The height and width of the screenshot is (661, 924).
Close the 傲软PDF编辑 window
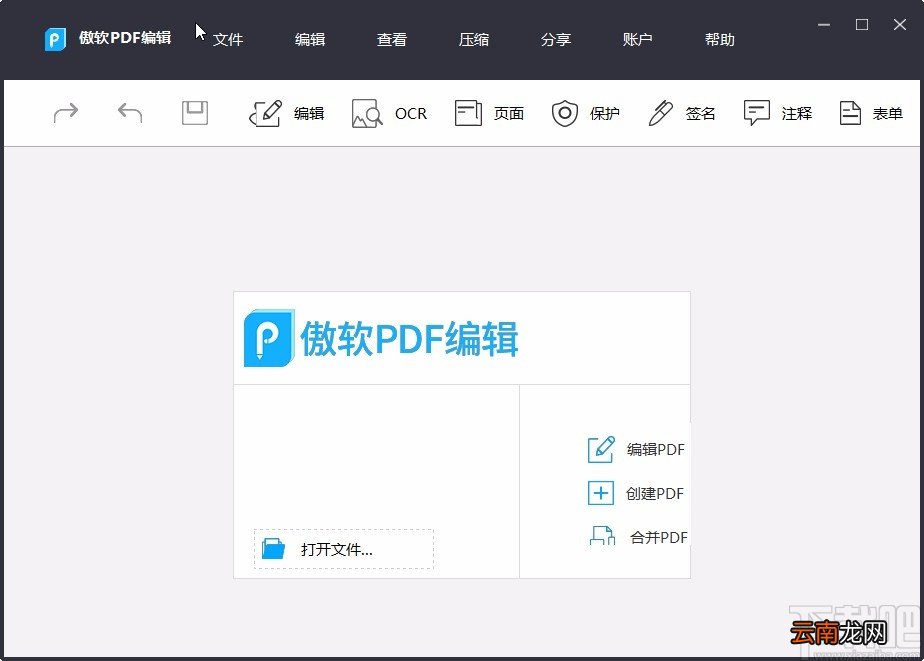[899, 25]
